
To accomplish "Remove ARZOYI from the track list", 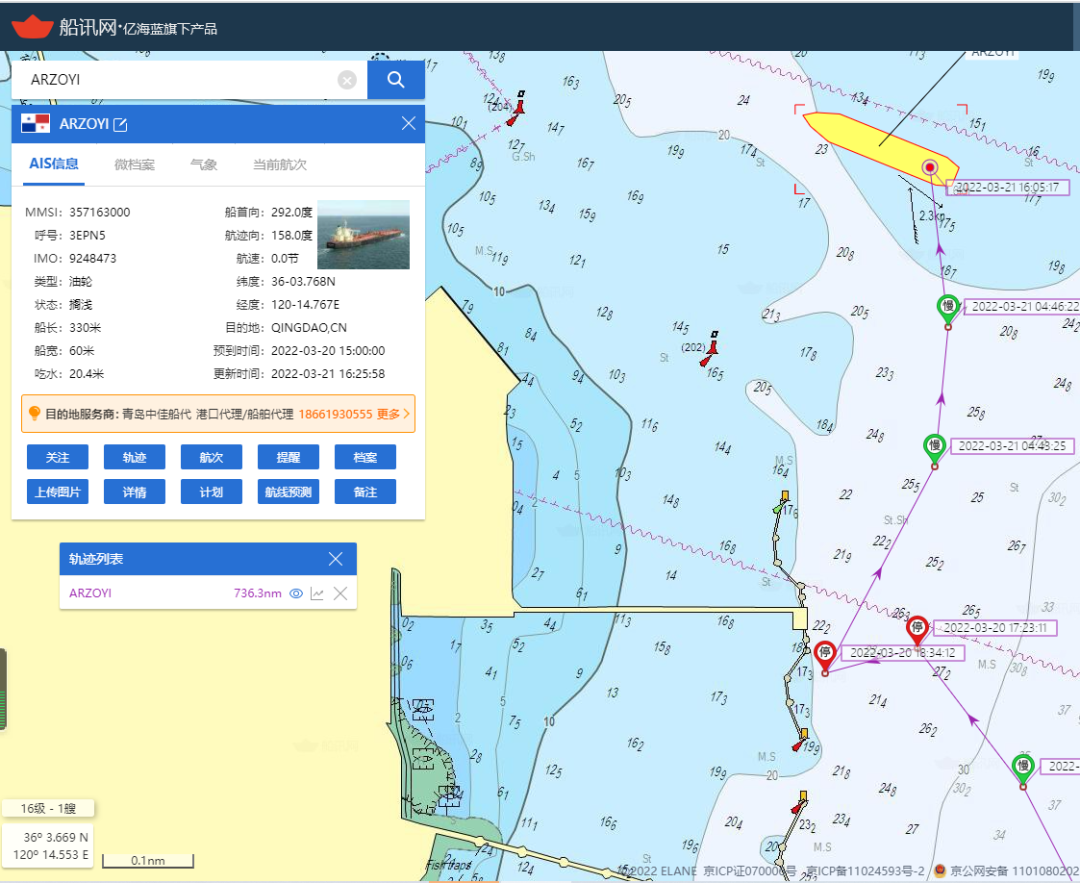I will click(x=340, y=593).
